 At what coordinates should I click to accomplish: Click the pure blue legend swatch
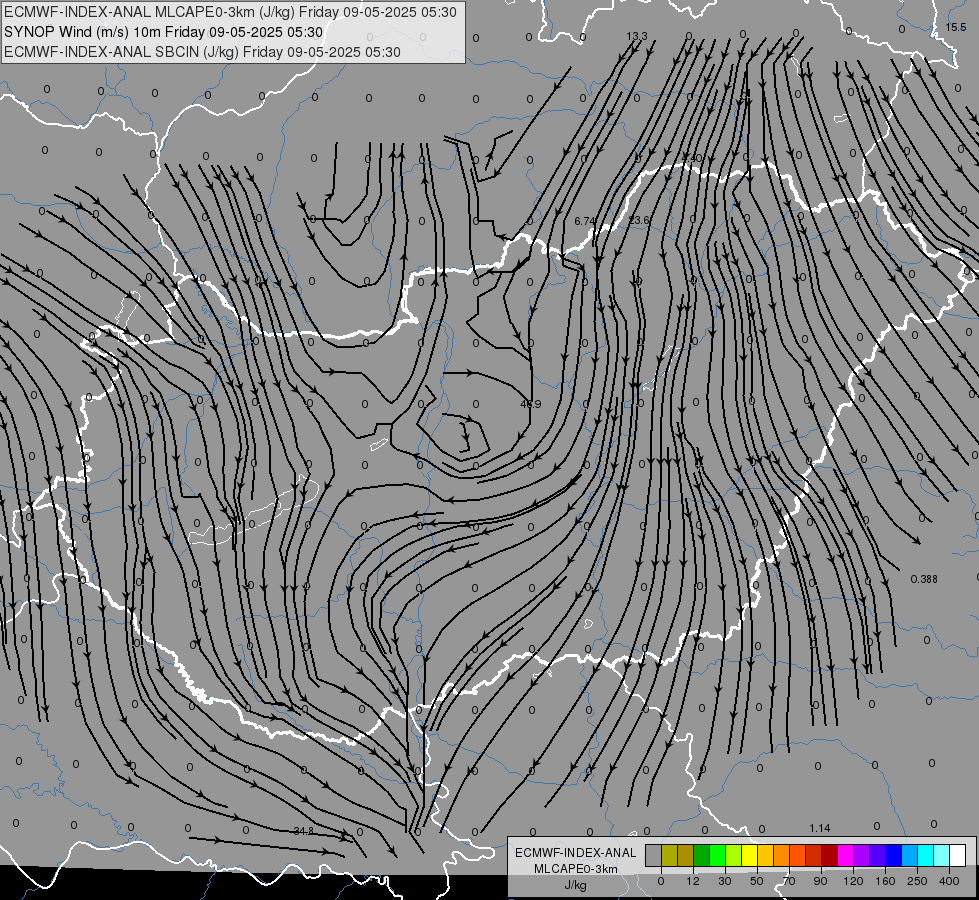[x=894, y=855]
